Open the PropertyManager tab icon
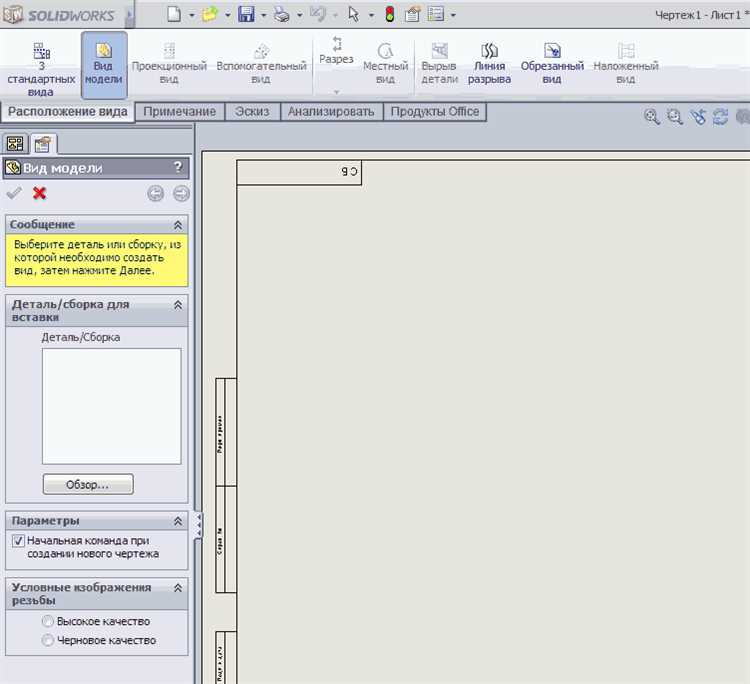750x684 pixels. point(43,143)
